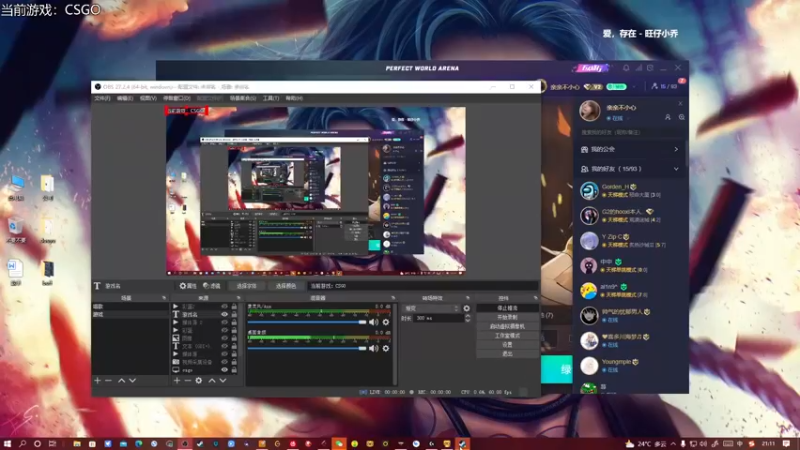Screen dimensions: 800x450
Task: Click 选择字体 button in source toolbar
Action: coord(246,286)
